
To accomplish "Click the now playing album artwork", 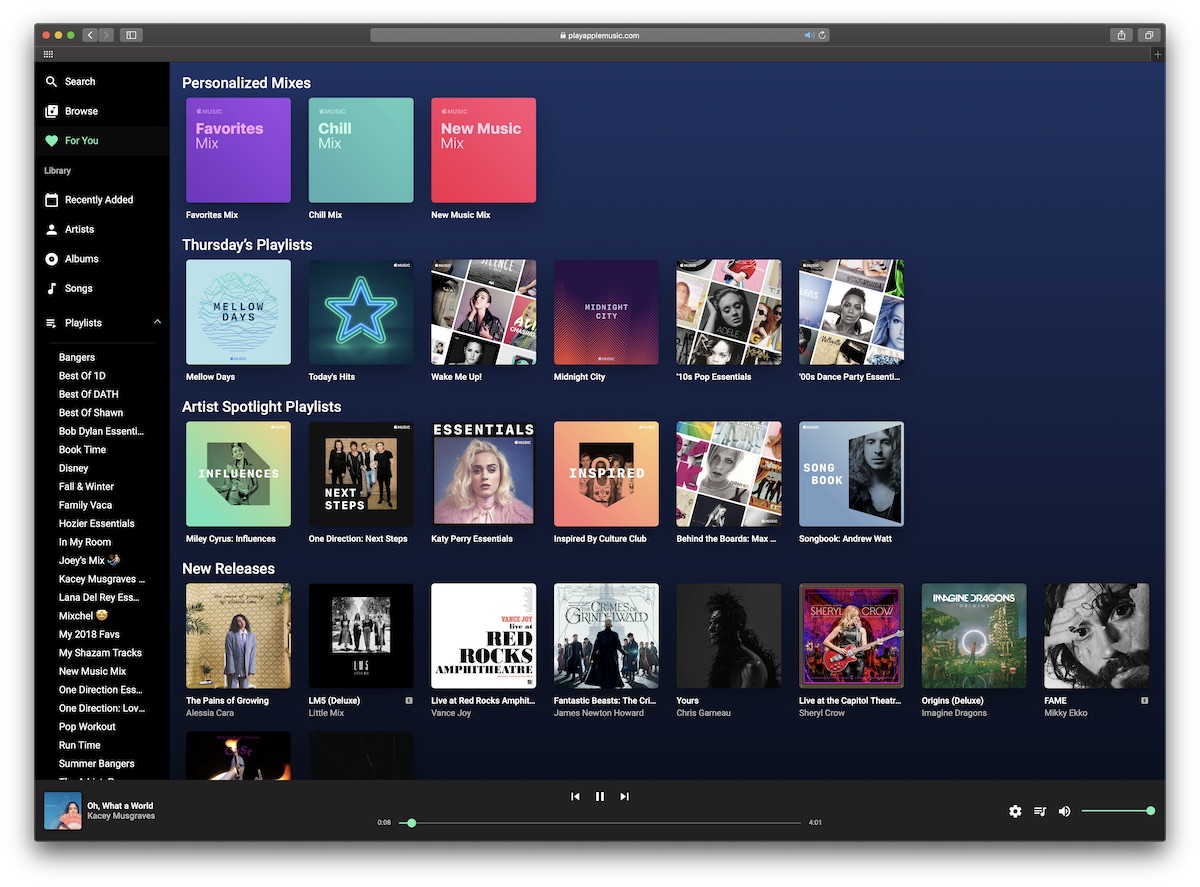I will pyautogui.click(x=62, y=811).
